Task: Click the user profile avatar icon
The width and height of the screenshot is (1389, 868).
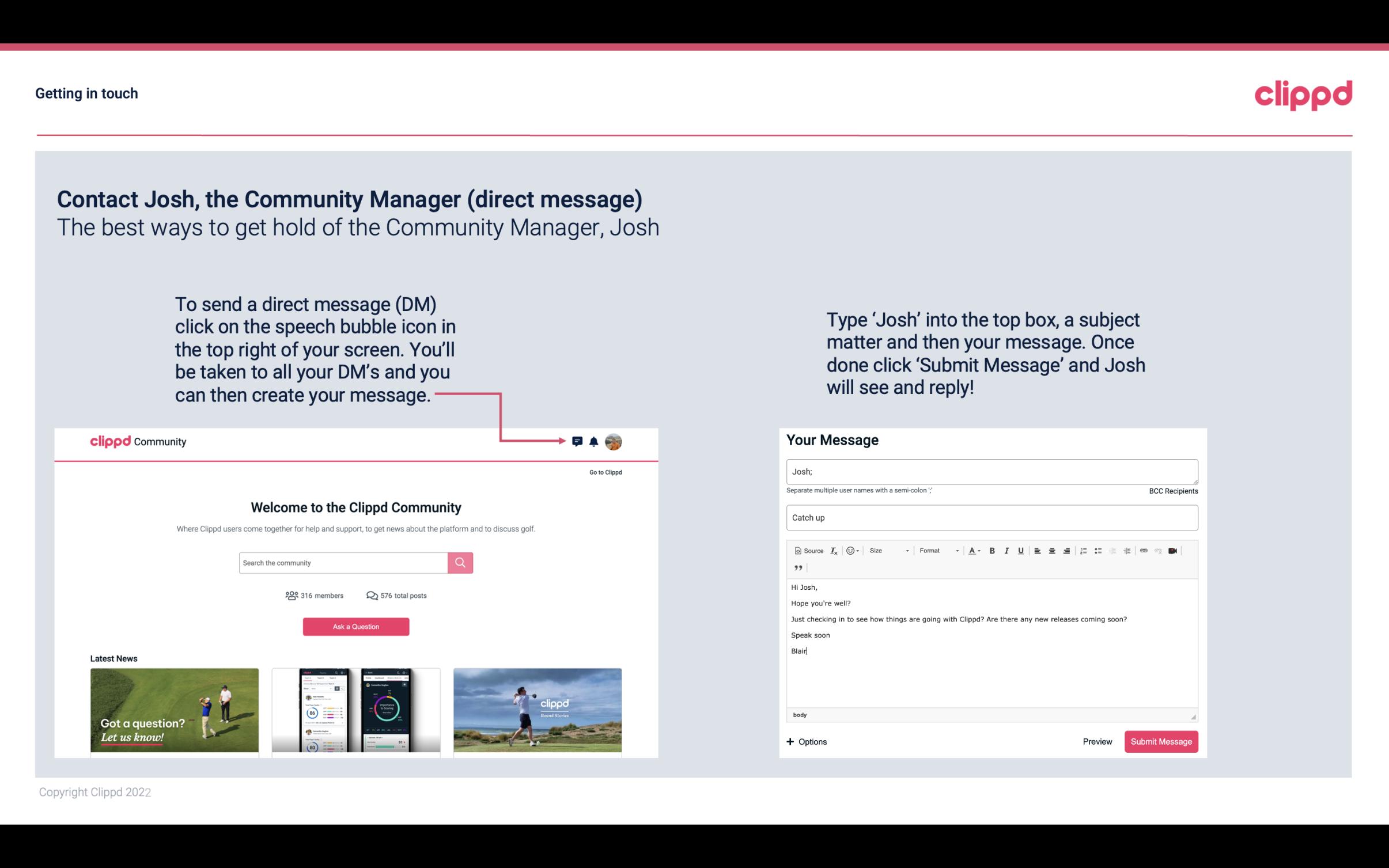Action: [x=614, y=442]
